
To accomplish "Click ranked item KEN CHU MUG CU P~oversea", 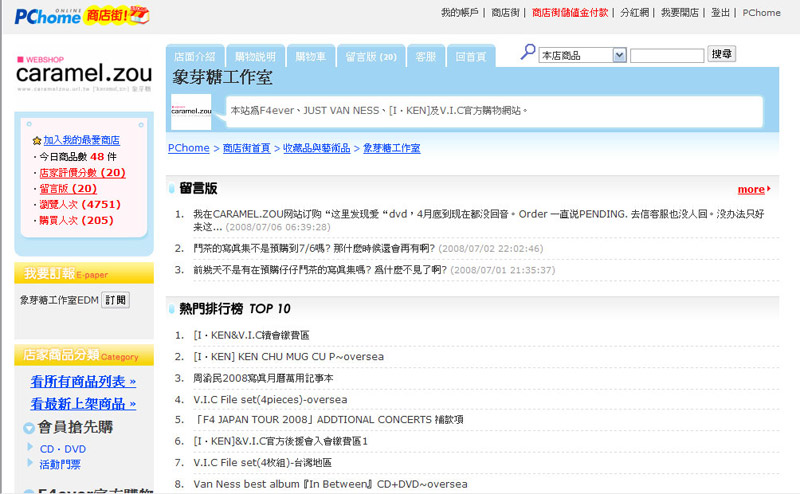I will [x=288, y=357].
